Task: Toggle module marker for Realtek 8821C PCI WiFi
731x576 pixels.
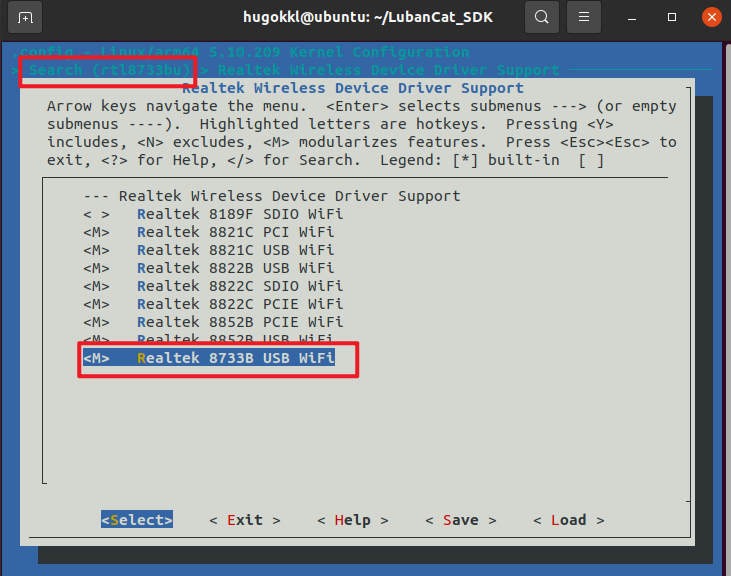Action: 96,231
